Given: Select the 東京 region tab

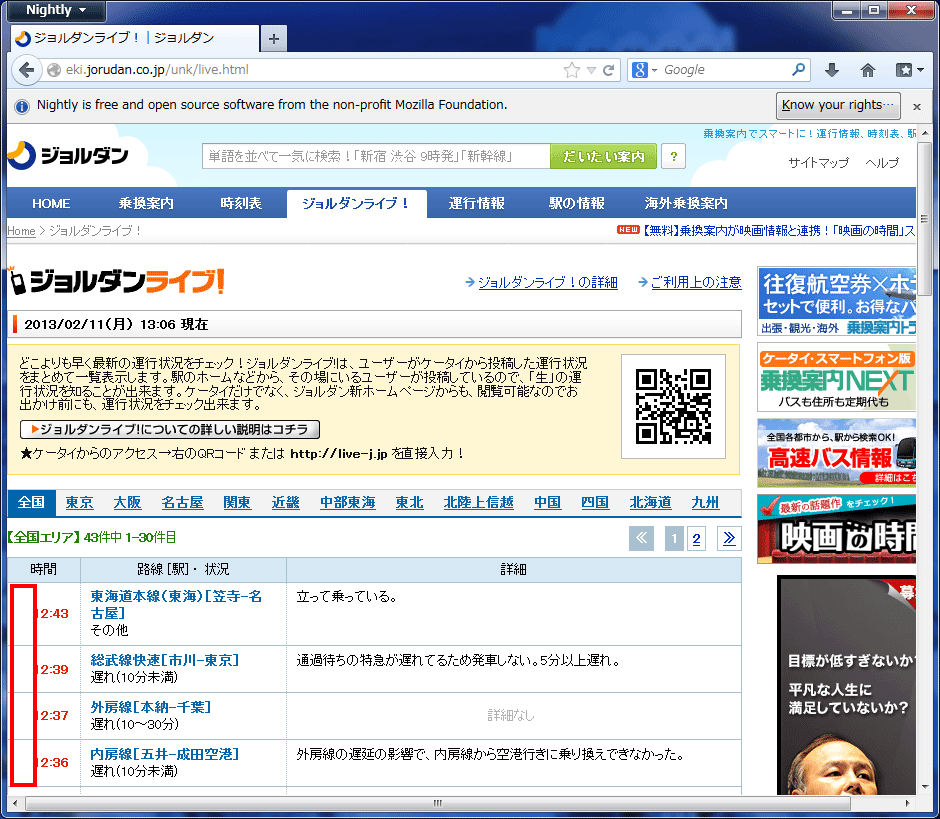Looking at the screenshot, I should (x=80, y=502).
